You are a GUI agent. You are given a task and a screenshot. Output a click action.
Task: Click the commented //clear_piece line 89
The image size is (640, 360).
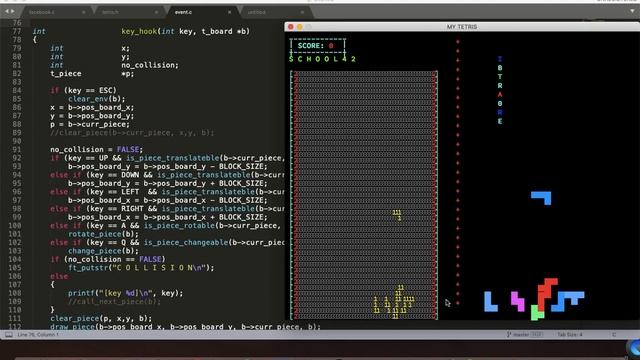tap(132, 133)
